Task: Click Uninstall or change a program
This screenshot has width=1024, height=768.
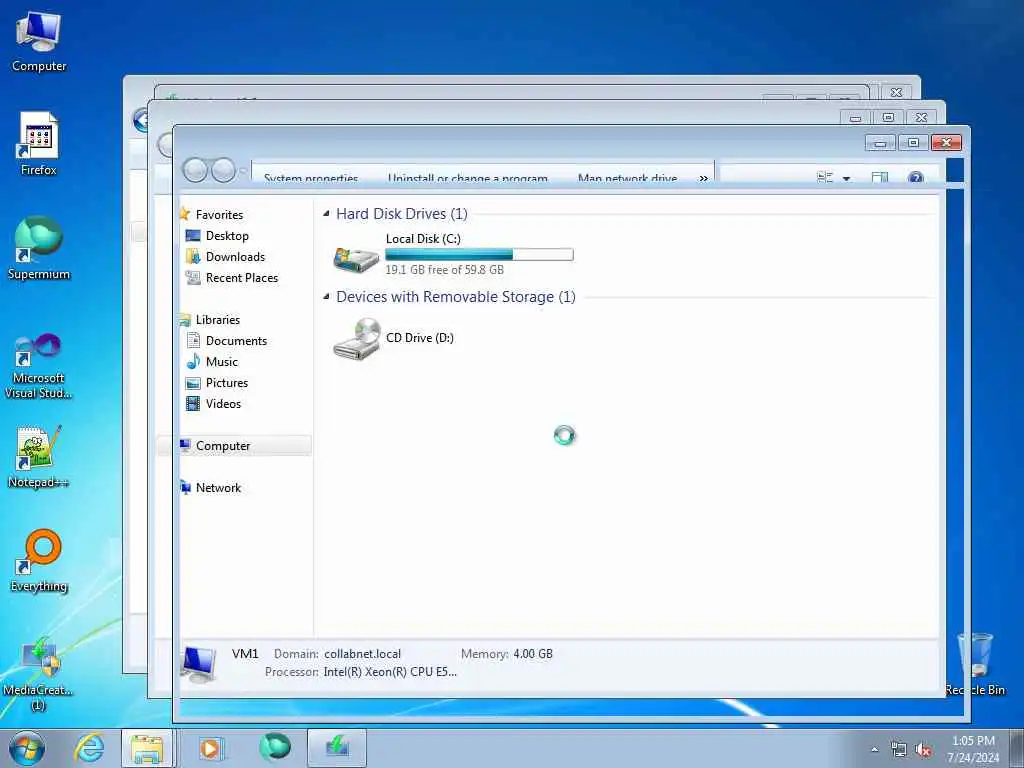Action: pos(468,178)
